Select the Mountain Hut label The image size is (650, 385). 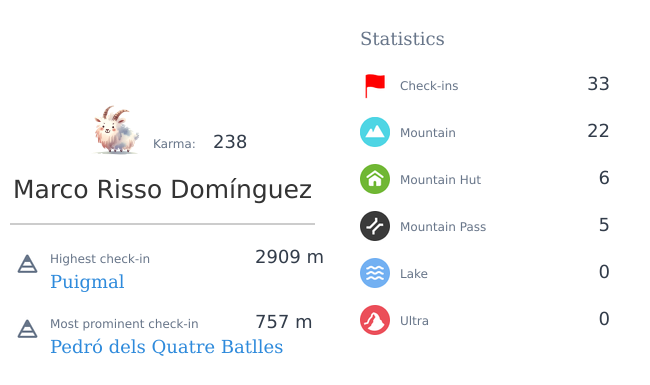[x=440, y=180]
